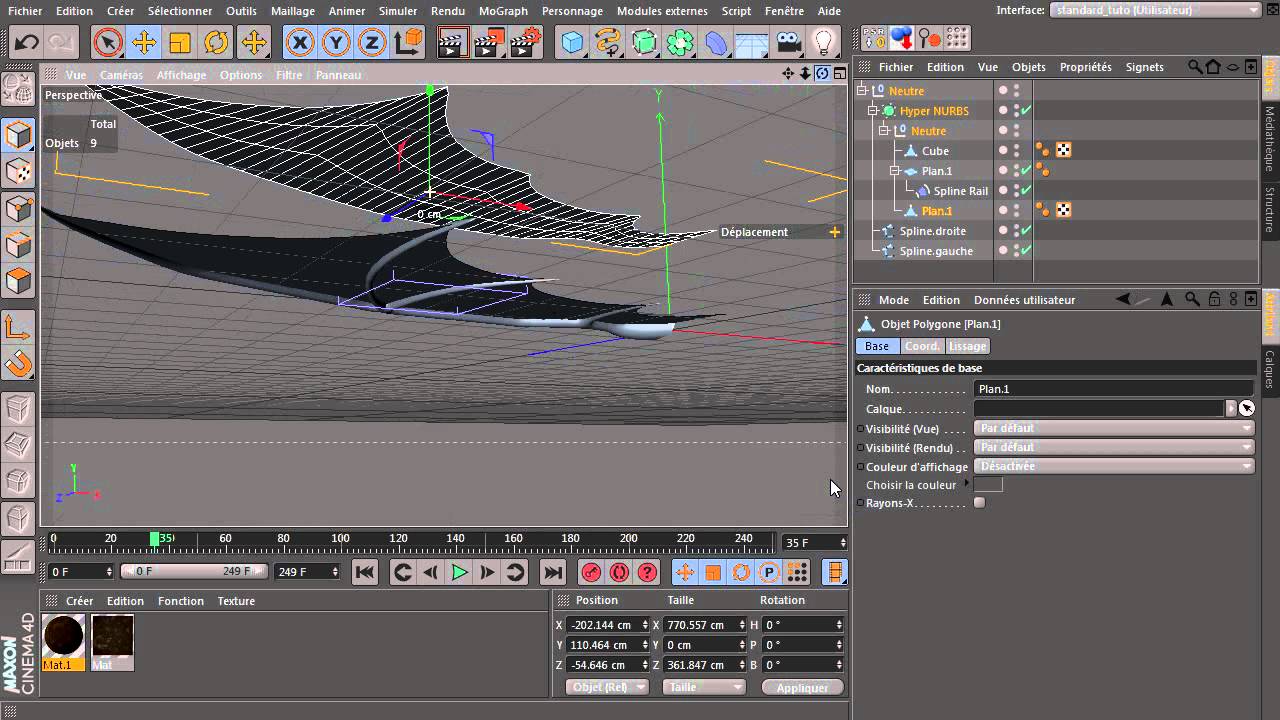Render to Picture Viewer icon
This screenshot has width=1280, height=720.
click(489, 42)
